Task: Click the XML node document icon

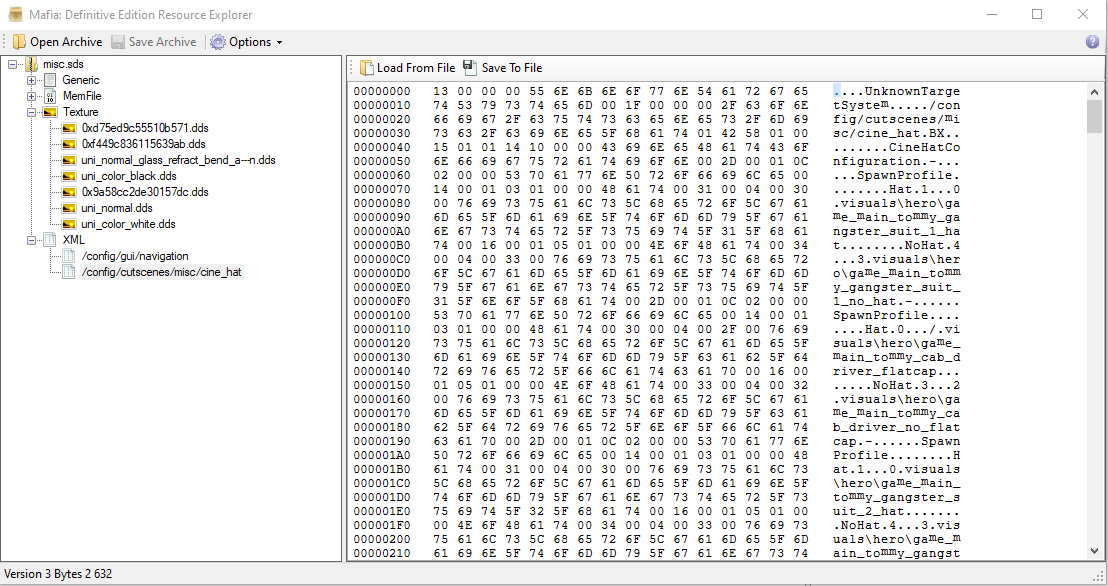Action: click(49, 240)
